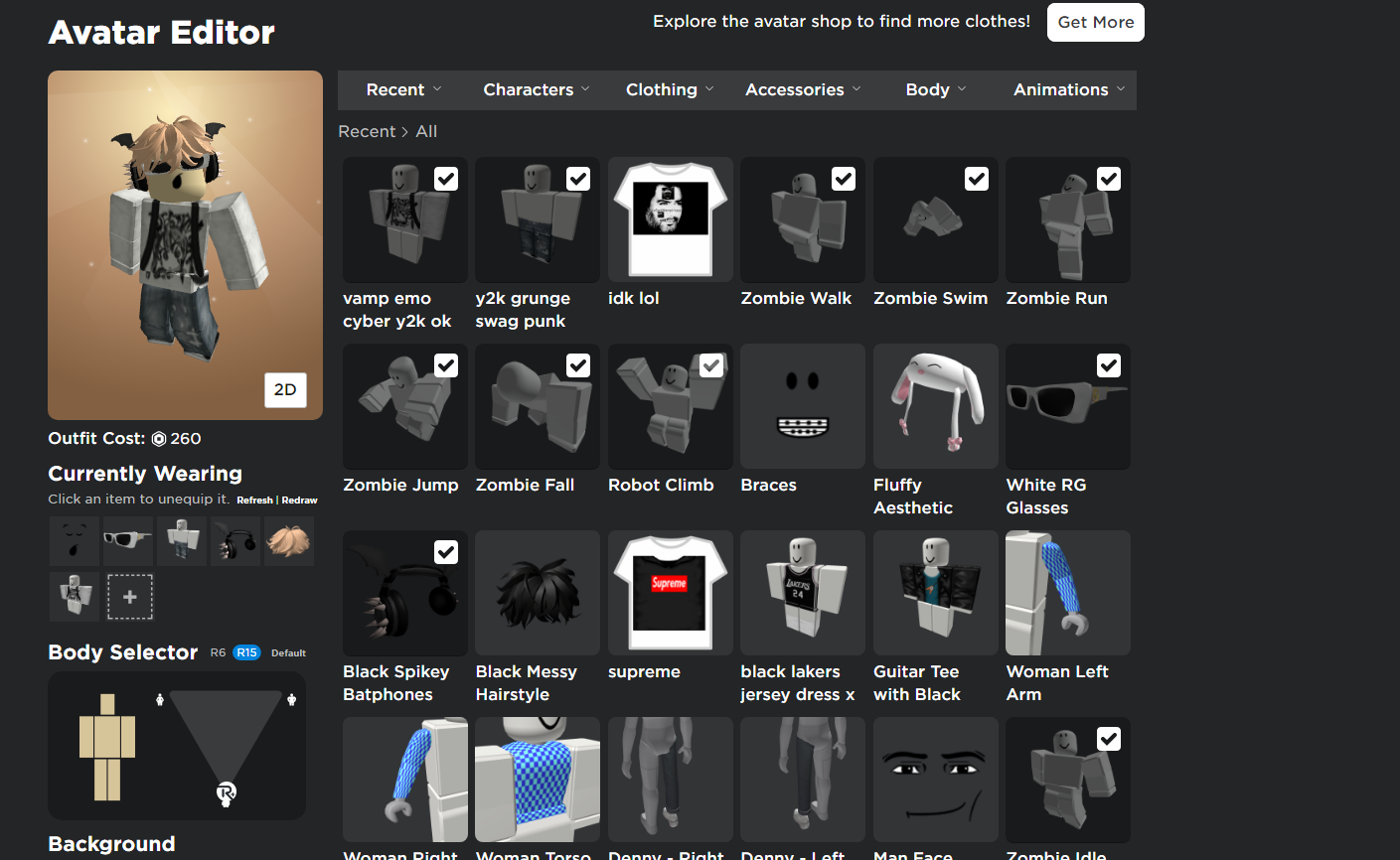Uncheck the vamp emo cyber y2k item

click(446, 179)
